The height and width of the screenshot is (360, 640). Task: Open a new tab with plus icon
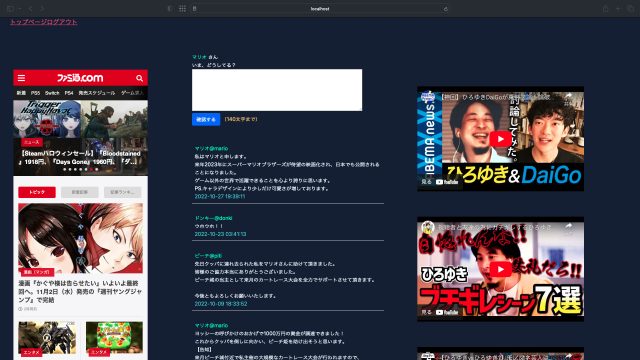pyautogui.click(x=618, y=9)
